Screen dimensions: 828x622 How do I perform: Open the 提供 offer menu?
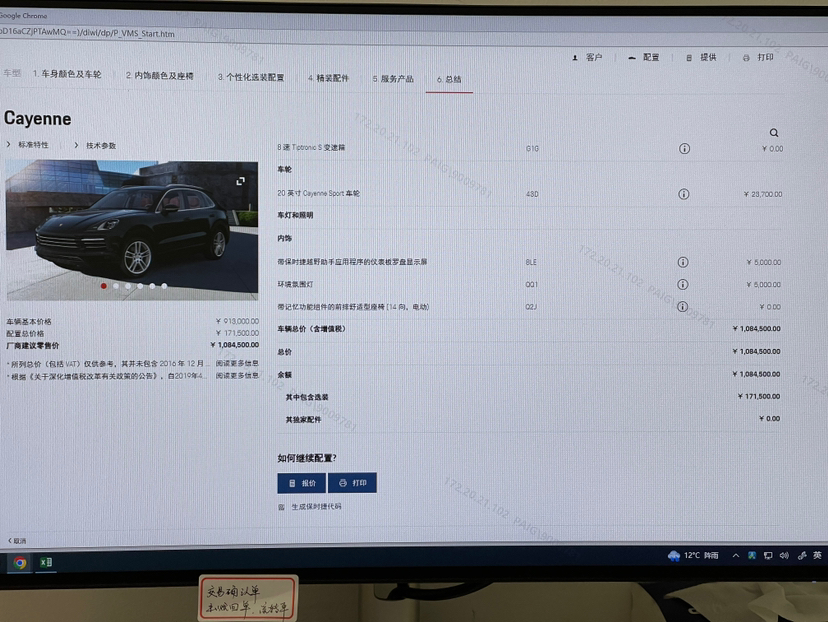[702, 57]
